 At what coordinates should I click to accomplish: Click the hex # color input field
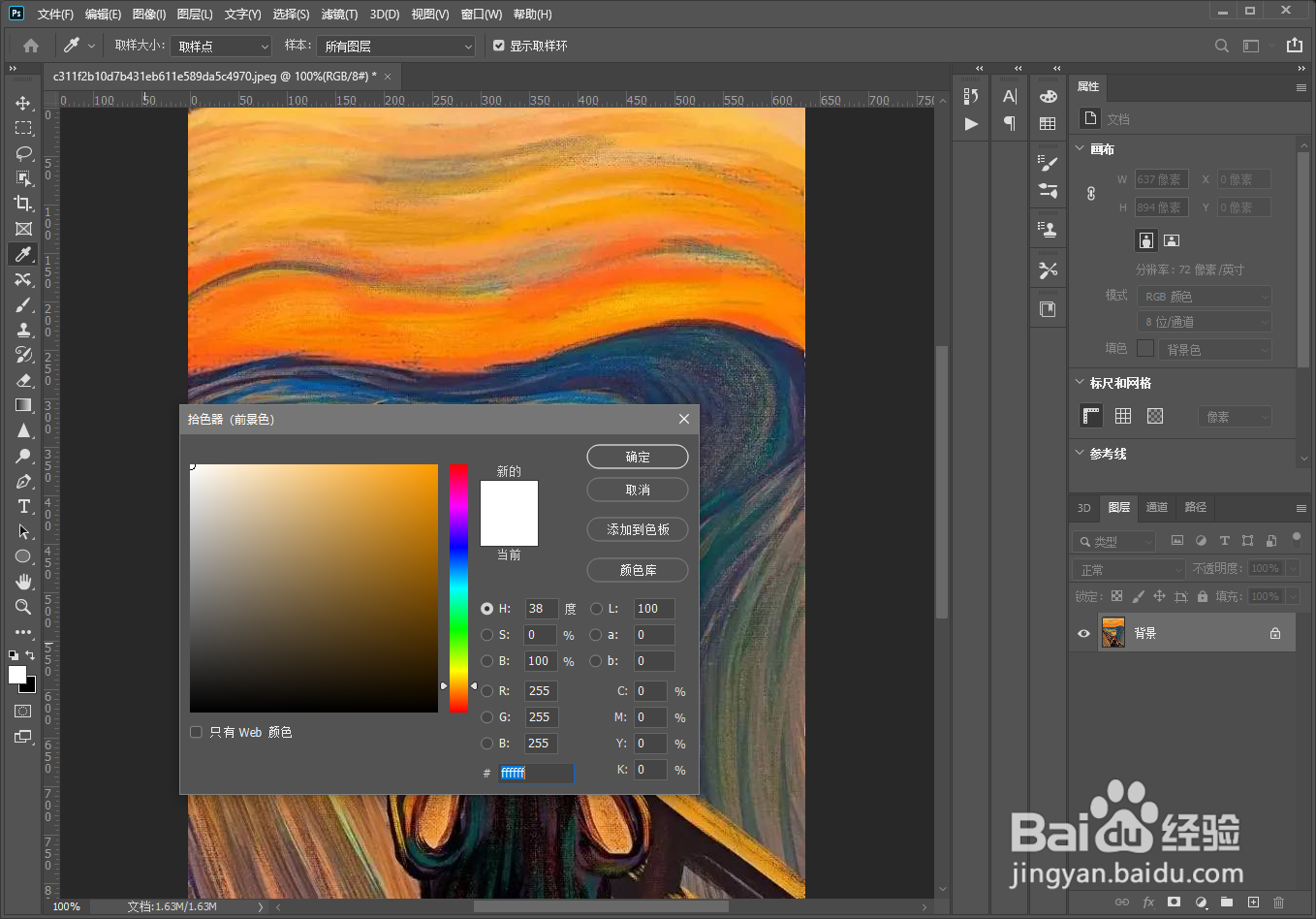(x=536, y=773)
